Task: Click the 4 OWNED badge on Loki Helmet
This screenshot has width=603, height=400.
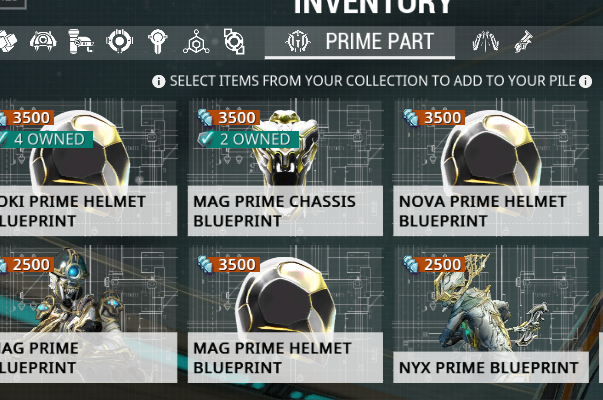Action: [46, 139]
